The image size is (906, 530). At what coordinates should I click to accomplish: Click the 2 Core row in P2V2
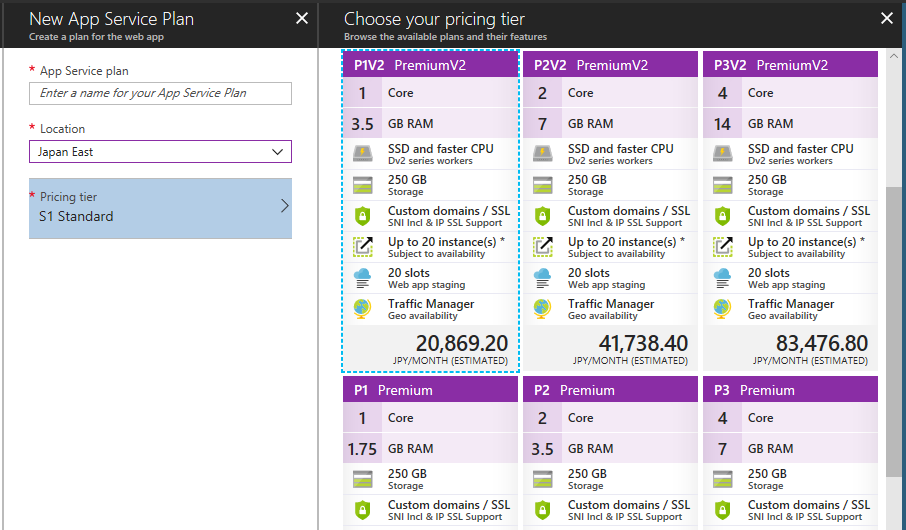[611, 92]
